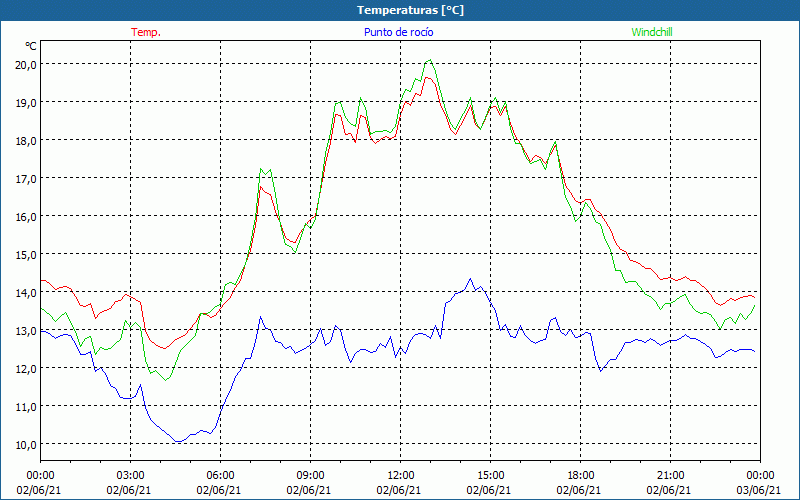Screen dimensions: 800x500
Task: Click the "03/06/21" date label
Action: (x=760, y=490)
